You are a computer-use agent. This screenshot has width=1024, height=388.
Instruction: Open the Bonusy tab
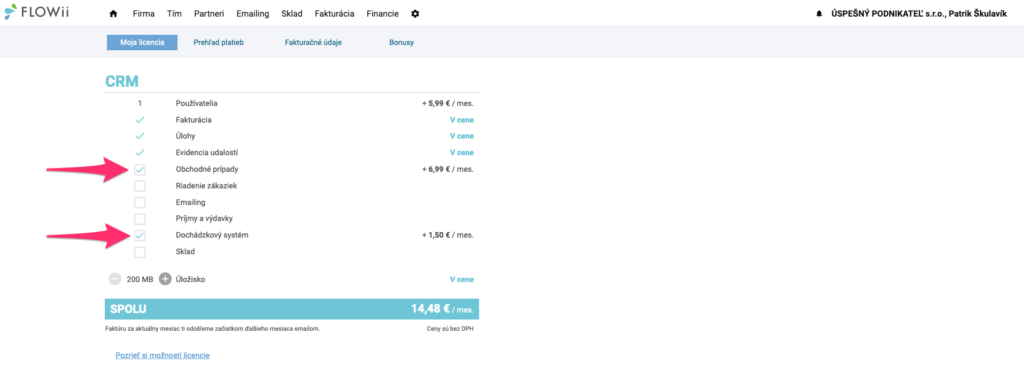(402, 42)
